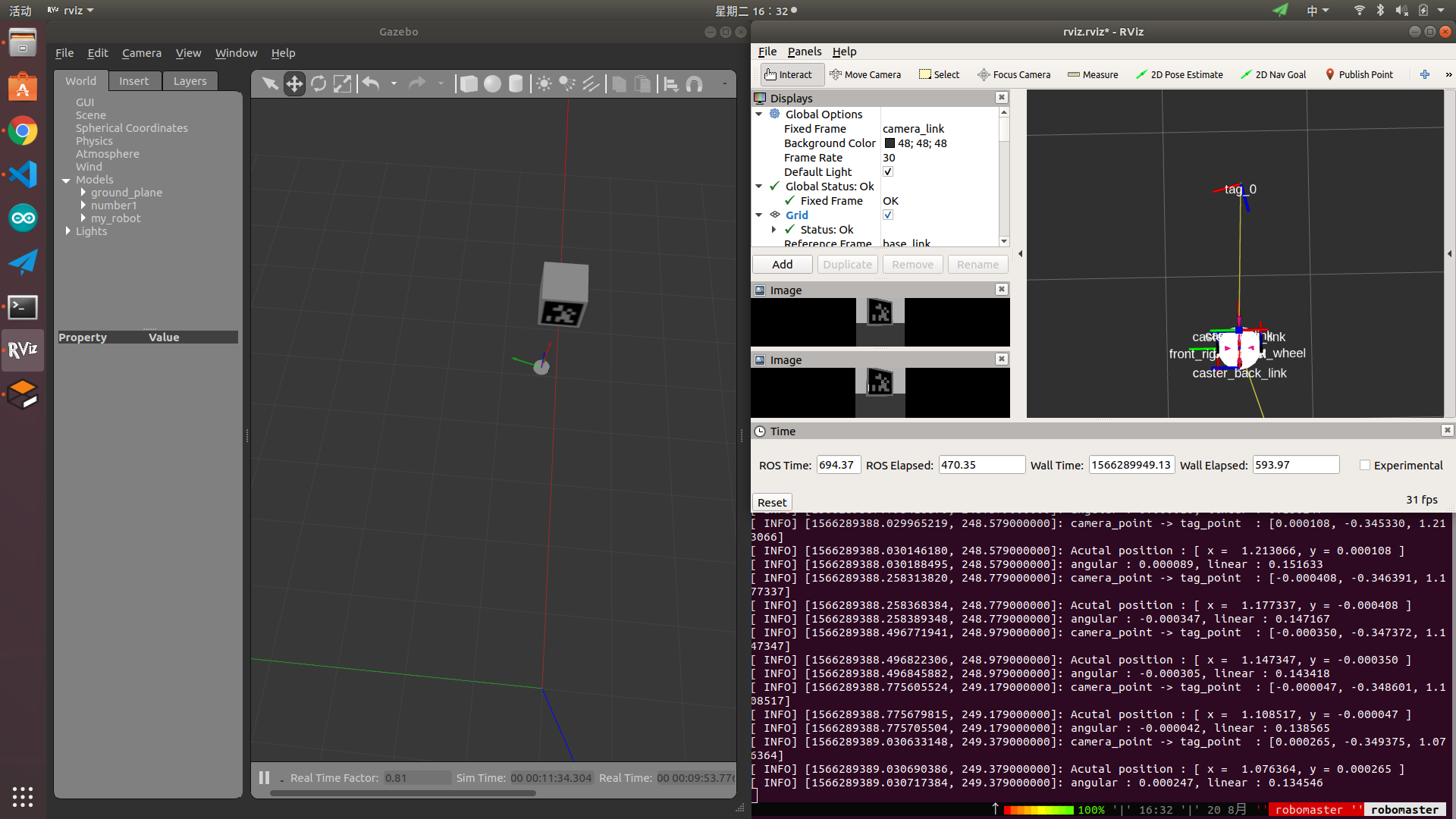
Task: Toggle the Default Light checkbox
Action: pyautogui.click(x=888, y=172)
